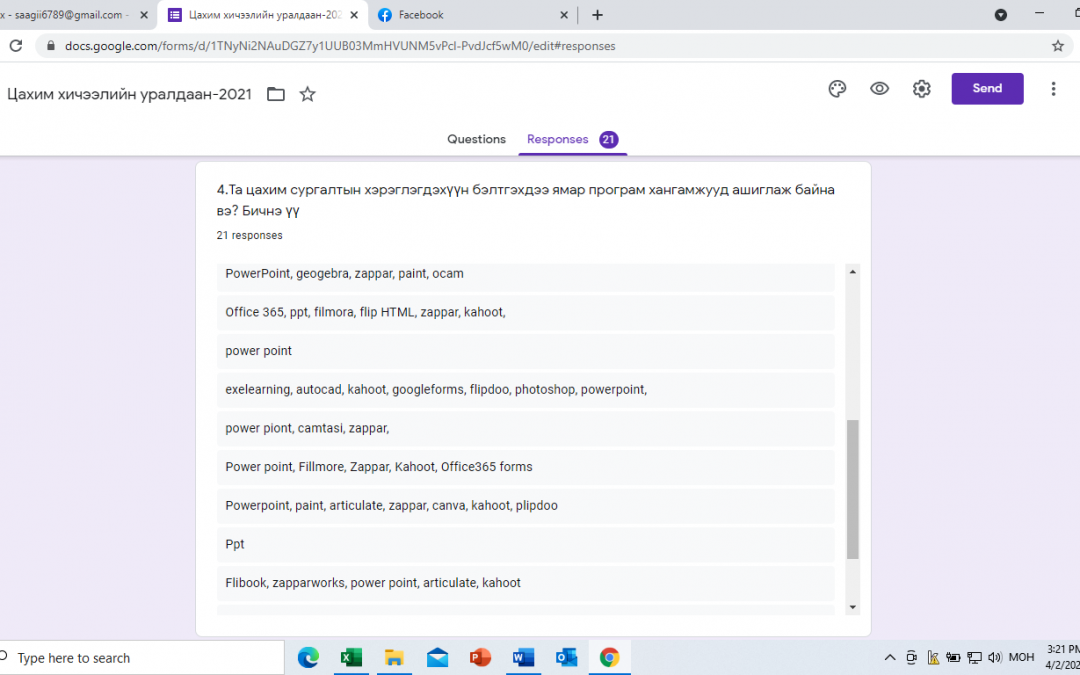Open network status tray icon
The height and width of the screenshot is (675, 1080).
click(974, 658)
